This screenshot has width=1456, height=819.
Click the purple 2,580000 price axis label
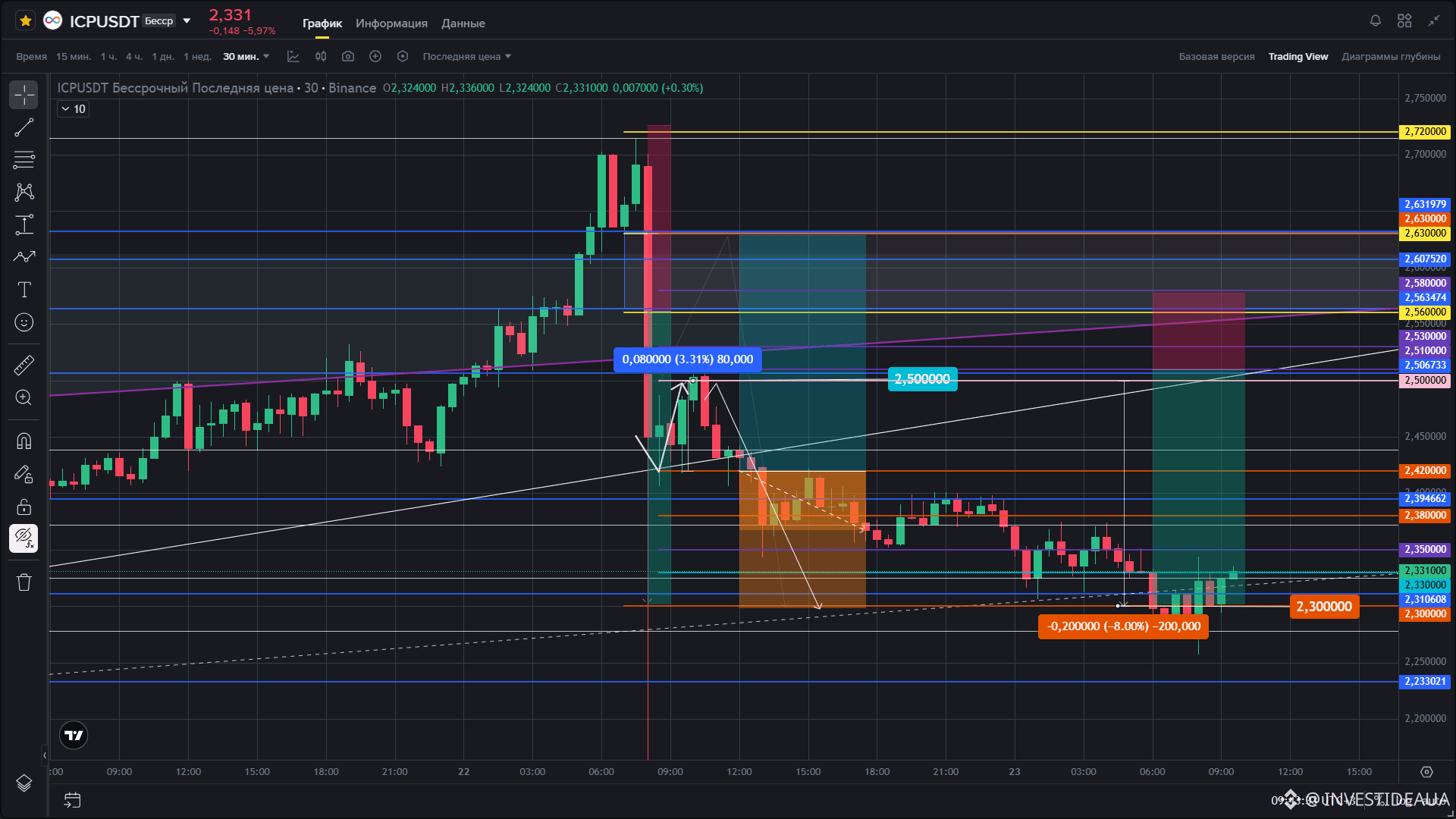tap(1424, 284)
